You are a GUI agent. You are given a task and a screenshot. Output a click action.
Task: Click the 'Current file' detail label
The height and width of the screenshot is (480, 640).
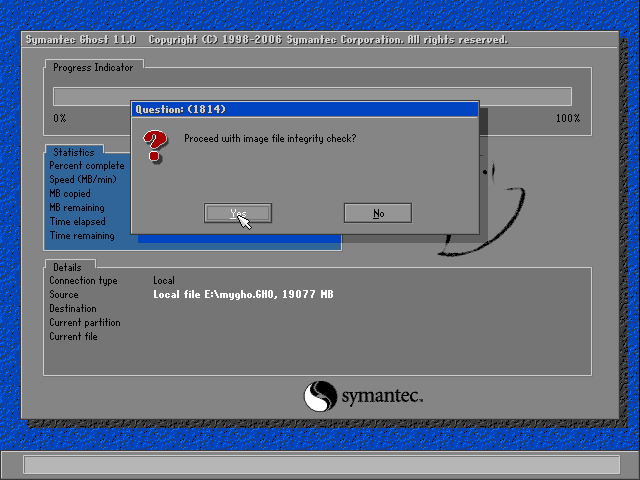tap(73, 336)
